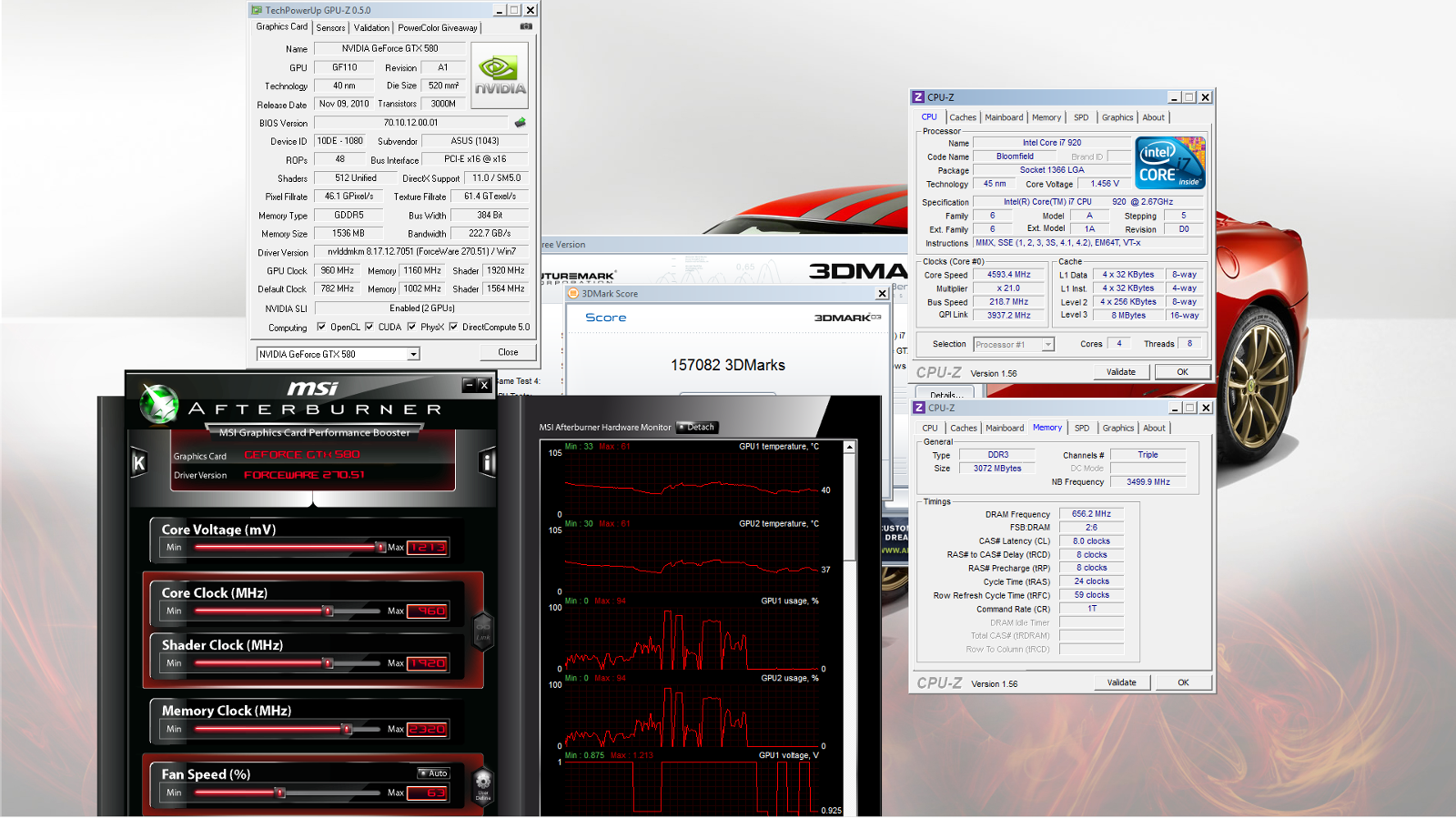Click the partially hidden Details button
Screen dimensions: 1456x818
click(945, 393)
